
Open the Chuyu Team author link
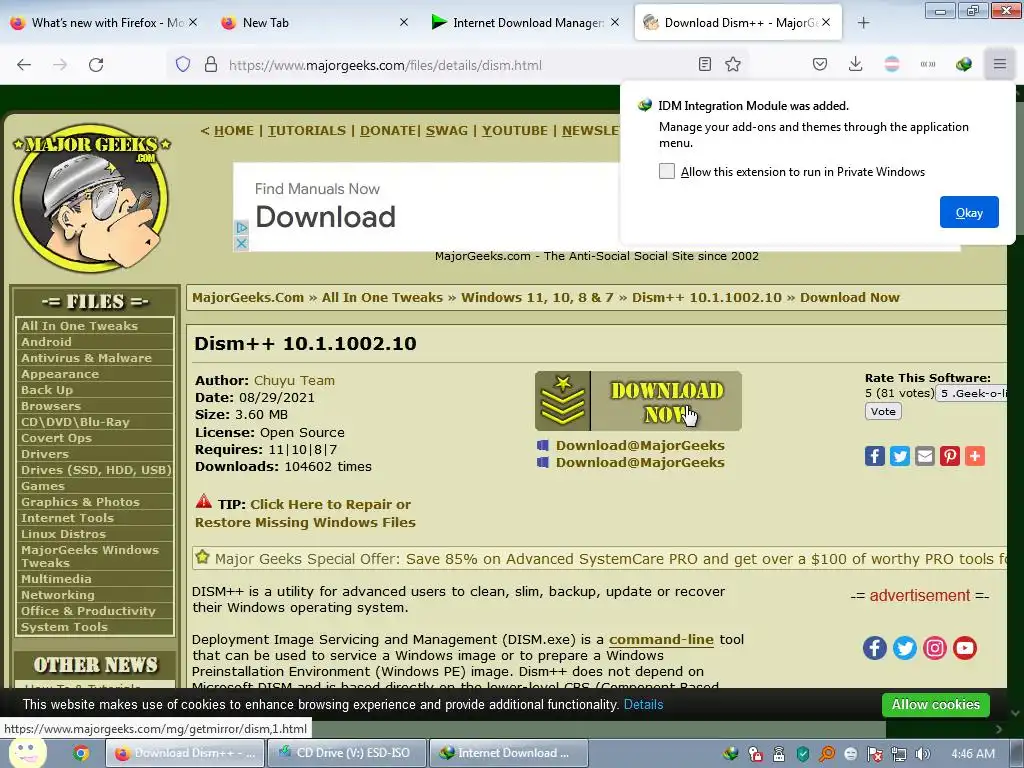click(x=294, y=380)
